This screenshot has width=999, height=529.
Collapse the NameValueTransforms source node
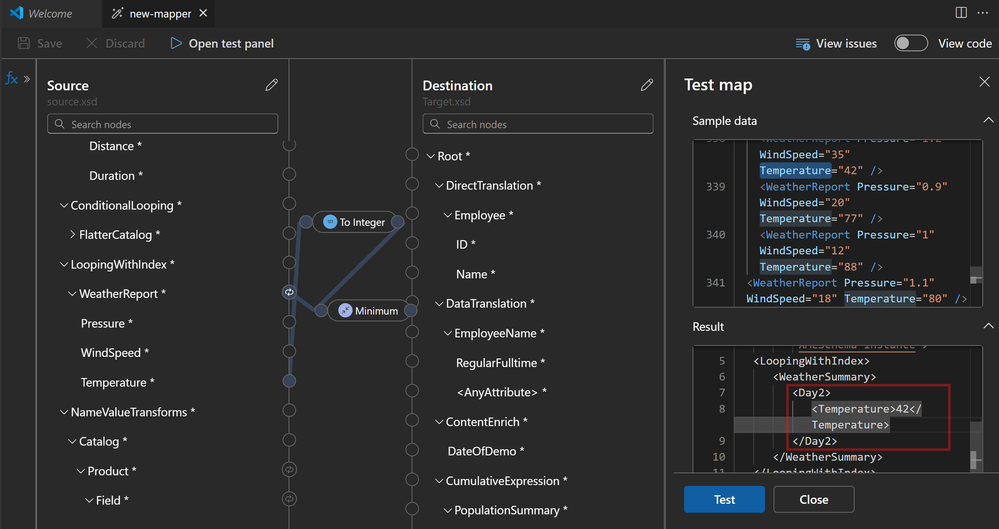click(64, 412)
